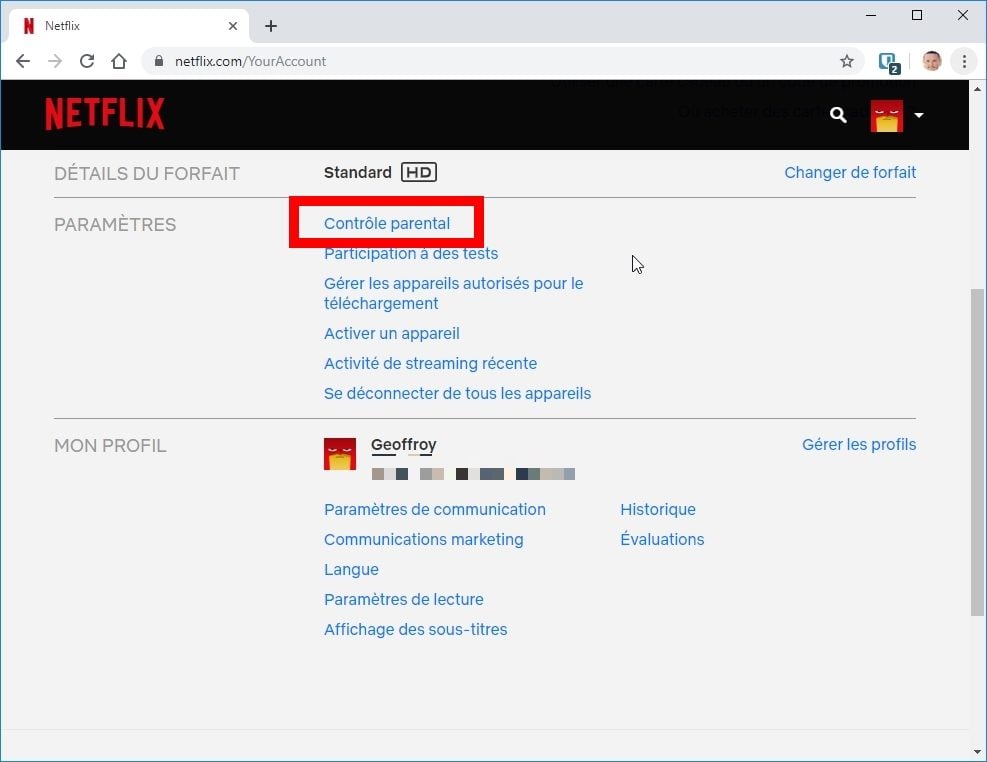Viewport: 987px width, 762px height.
Task: View the Historique link
Action: [658, 510]
